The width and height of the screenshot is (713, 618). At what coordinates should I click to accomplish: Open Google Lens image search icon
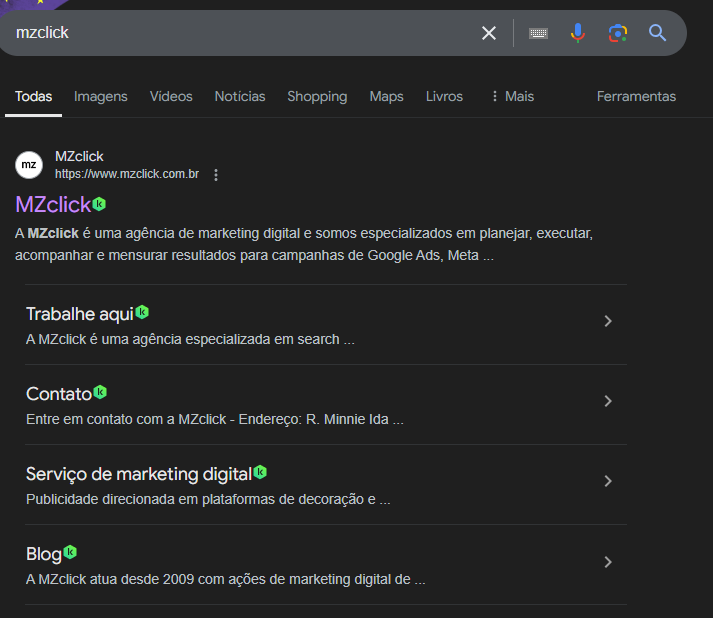618,33
